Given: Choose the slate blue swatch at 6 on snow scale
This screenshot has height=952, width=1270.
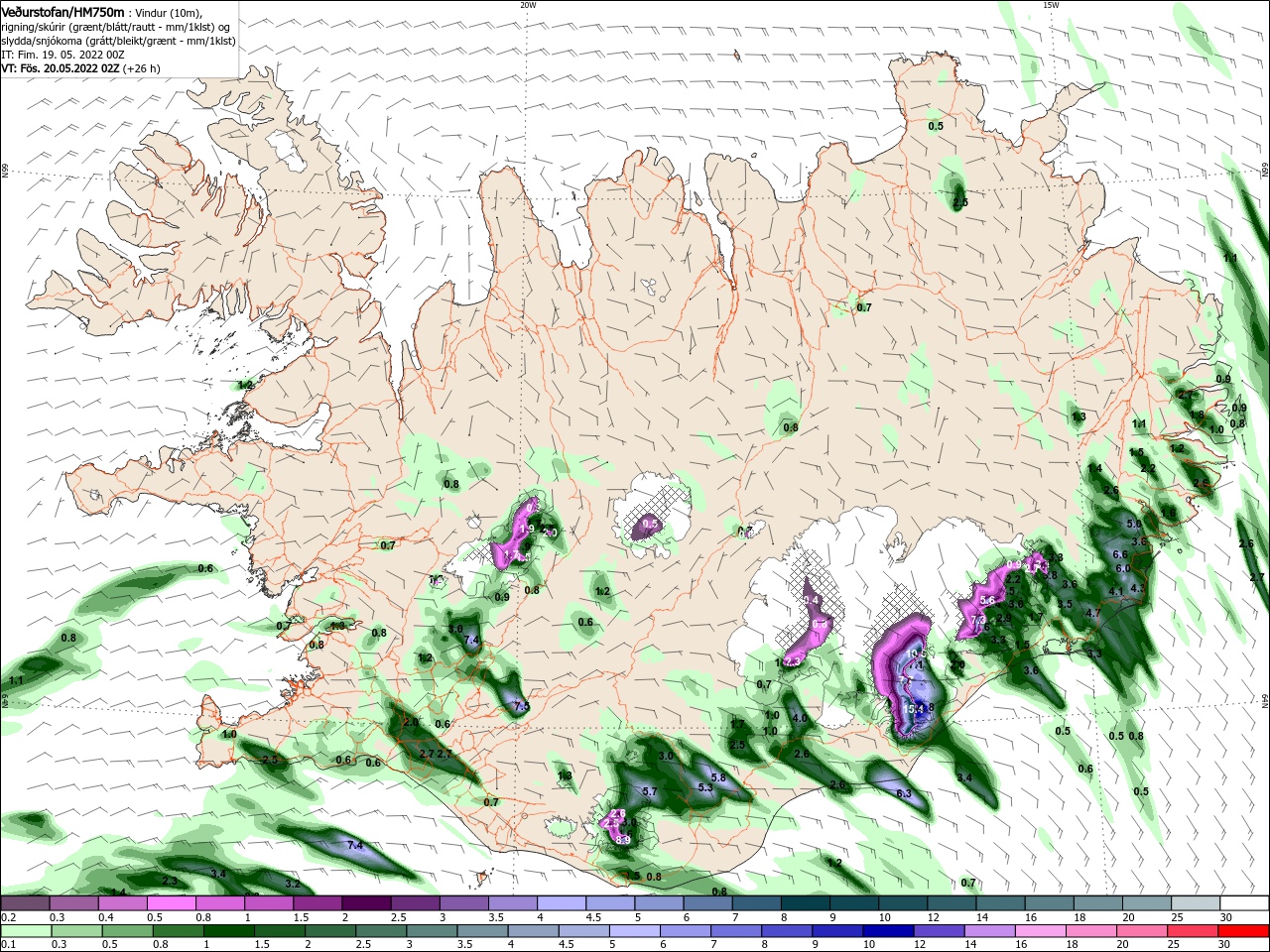Looking at the screenshot, I should tap(707, 903).
